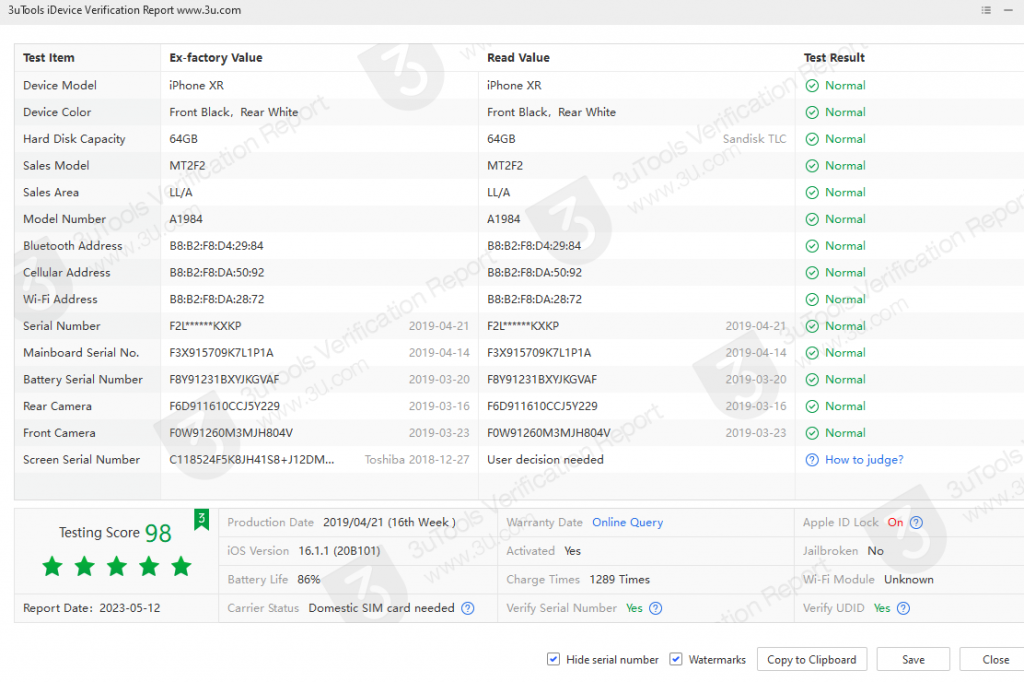This screenshot has width=1024, height=682.
Task: Open help icon next to Apple ID Lock
Action: 916,523
